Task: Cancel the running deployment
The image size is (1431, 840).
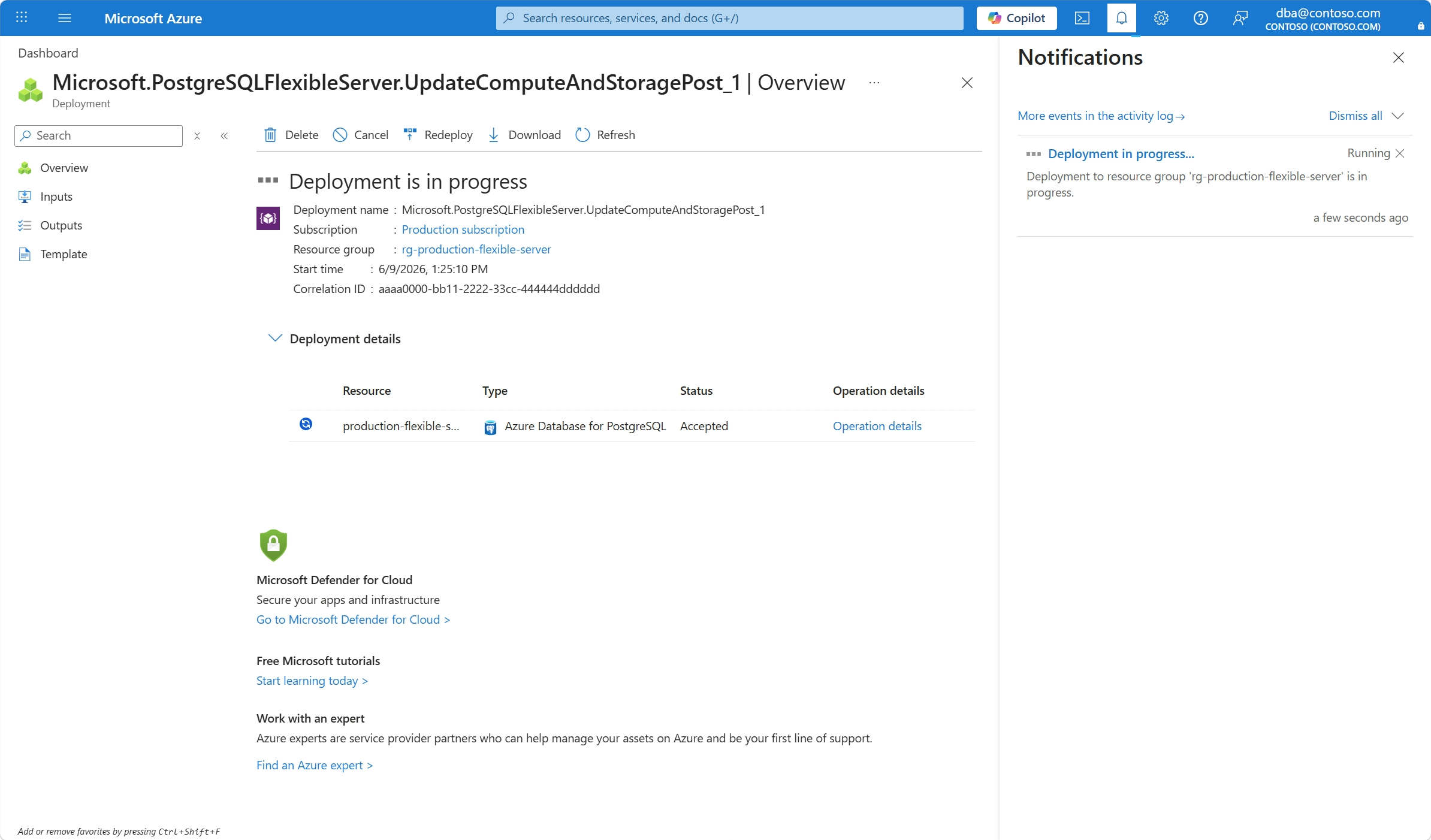Action: (x=361, y=135)
